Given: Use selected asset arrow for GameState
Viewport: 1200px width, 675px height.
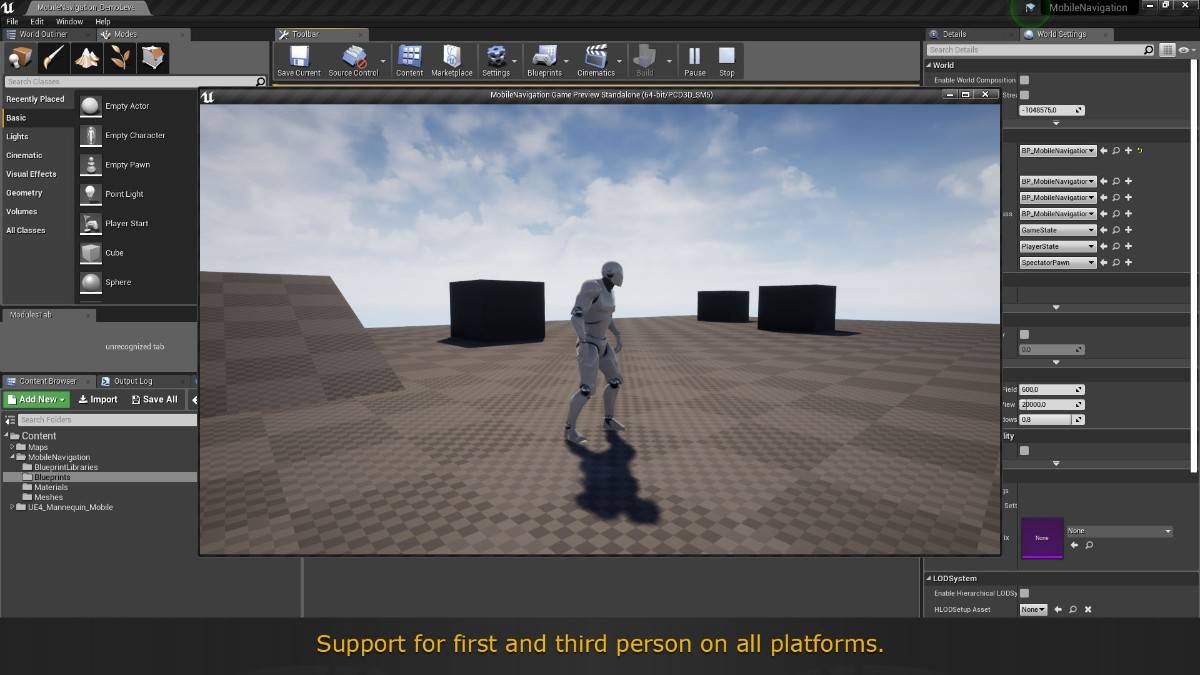Looking at the screenshot, I should pos(1104,230).
